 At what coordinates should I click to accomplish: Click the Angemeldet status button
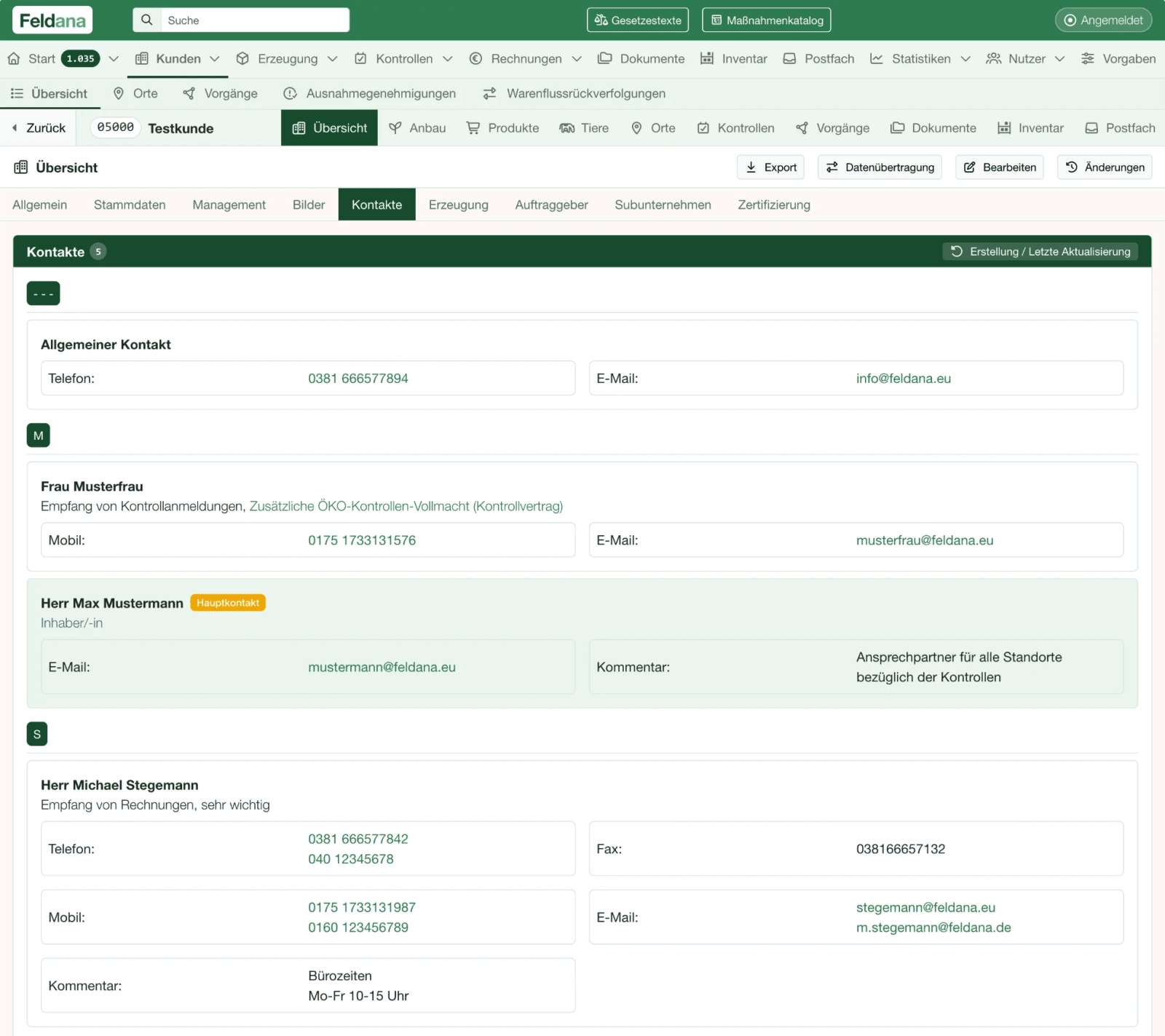[1103, 20]
